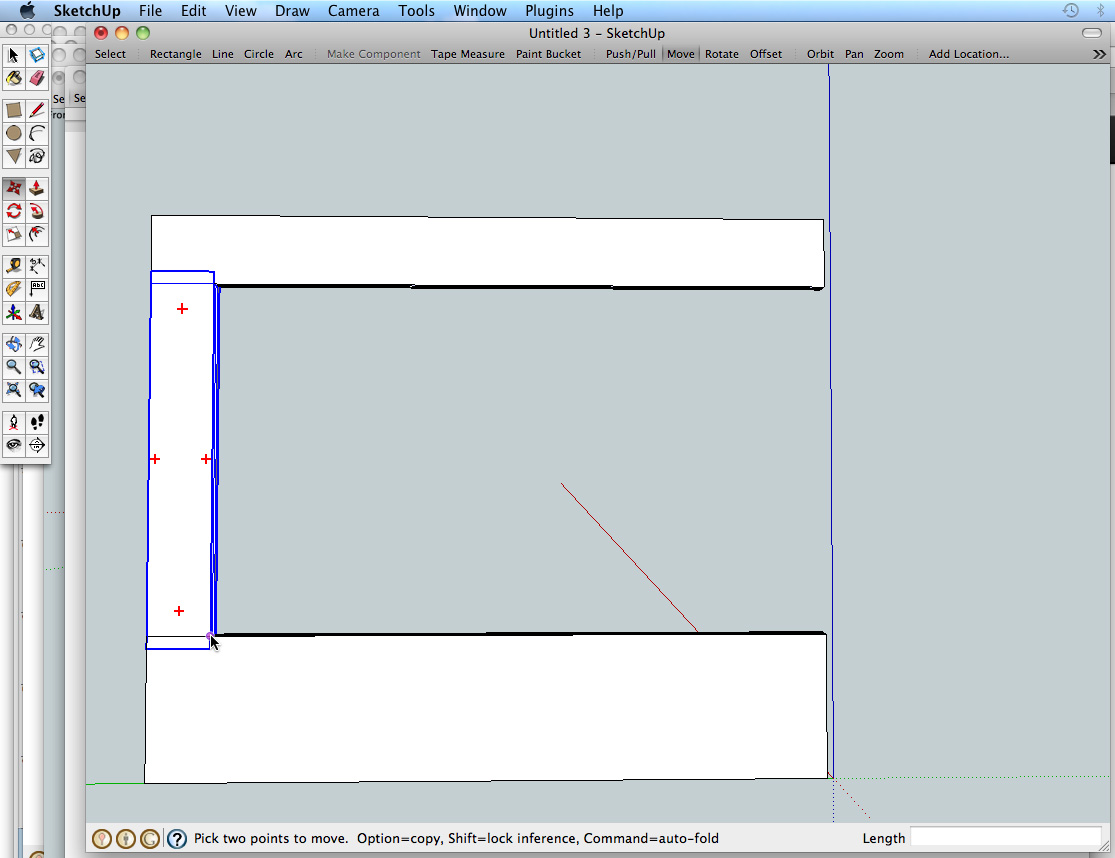This screenshot has width=1115, height=858.
Task: Select the Eraser tool in the palette
Action: (37, 78)
